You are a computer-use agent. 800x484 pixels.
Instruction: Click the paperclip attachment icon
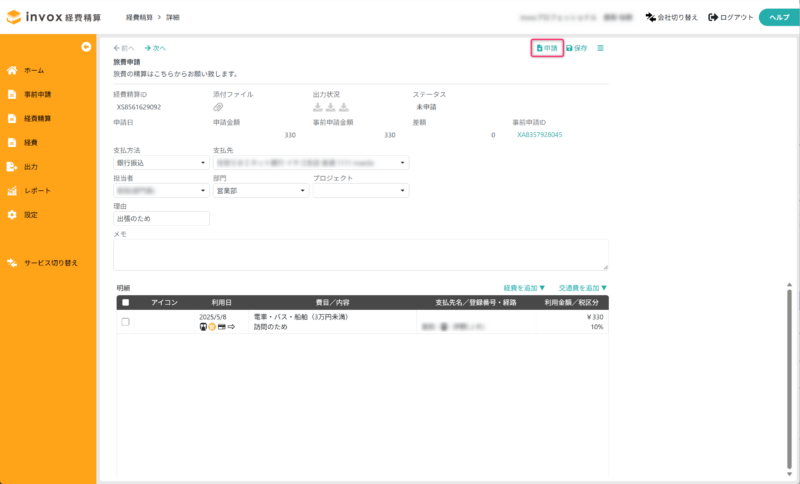click(218, 107)
